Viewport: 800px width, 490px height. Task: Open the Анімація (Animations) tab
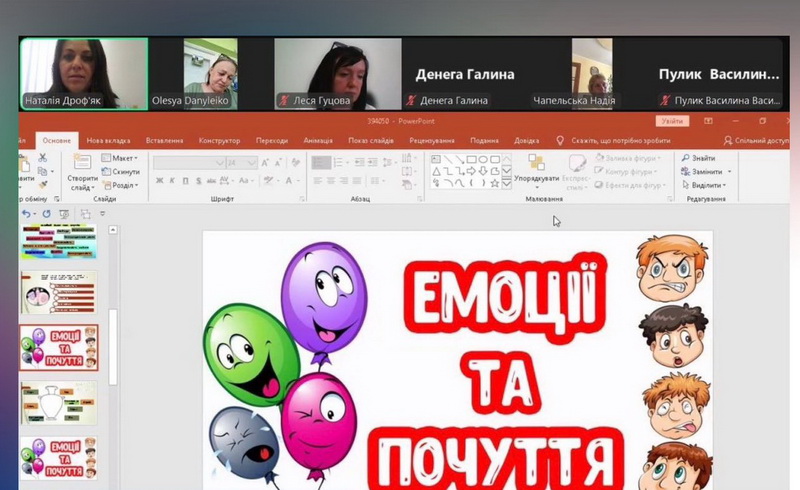(x=318, y=141)
